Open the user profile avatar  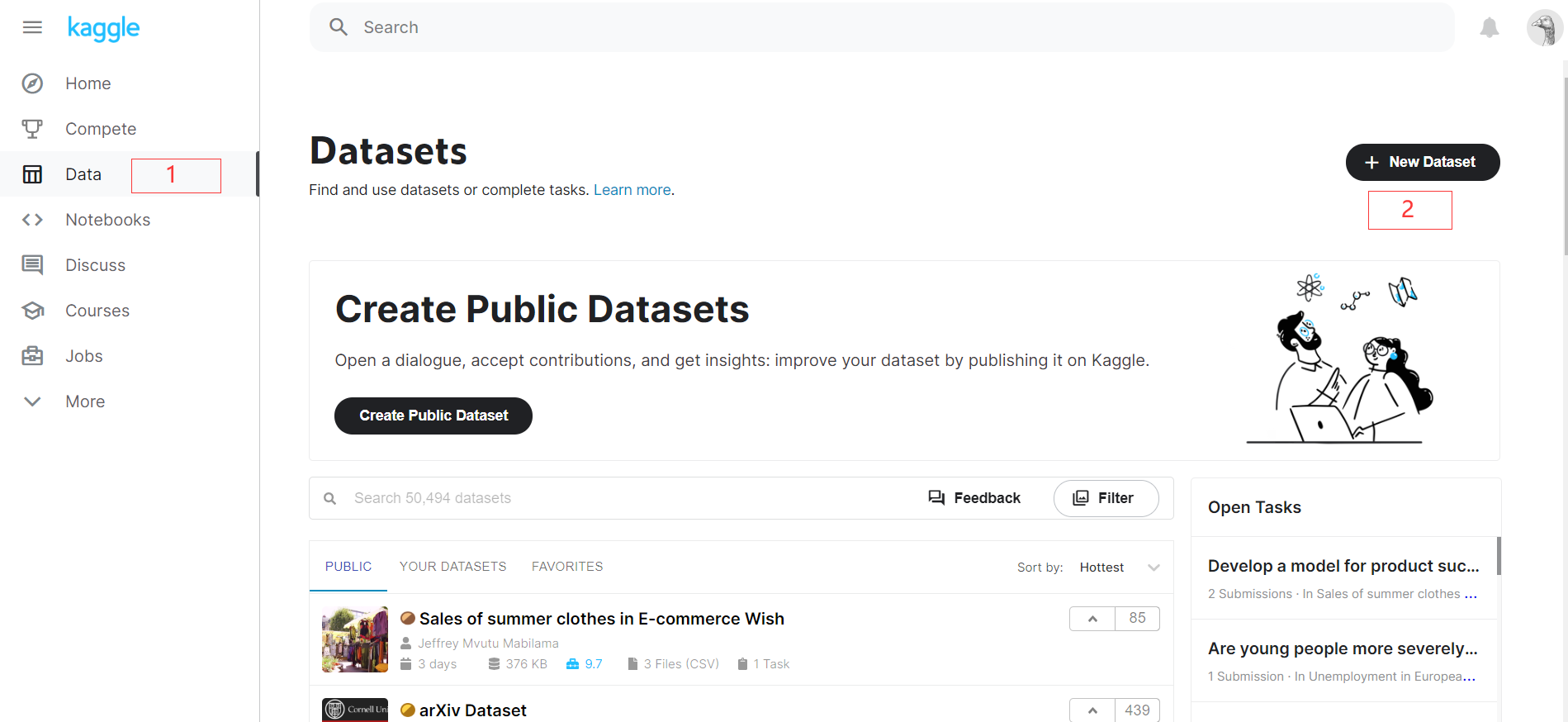tap(1543, 28)
